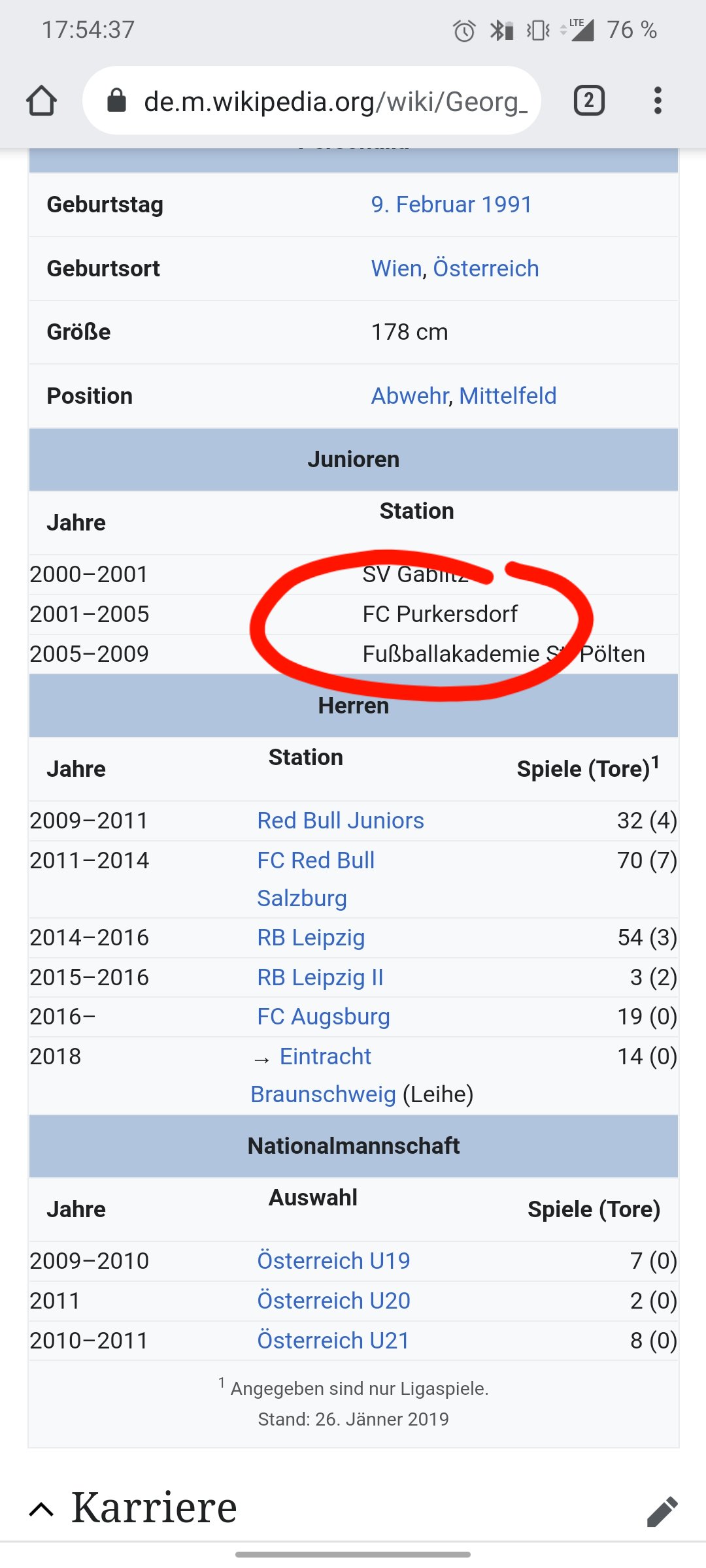Open the 9. Februar 1991 link

[x=452, y=204]
